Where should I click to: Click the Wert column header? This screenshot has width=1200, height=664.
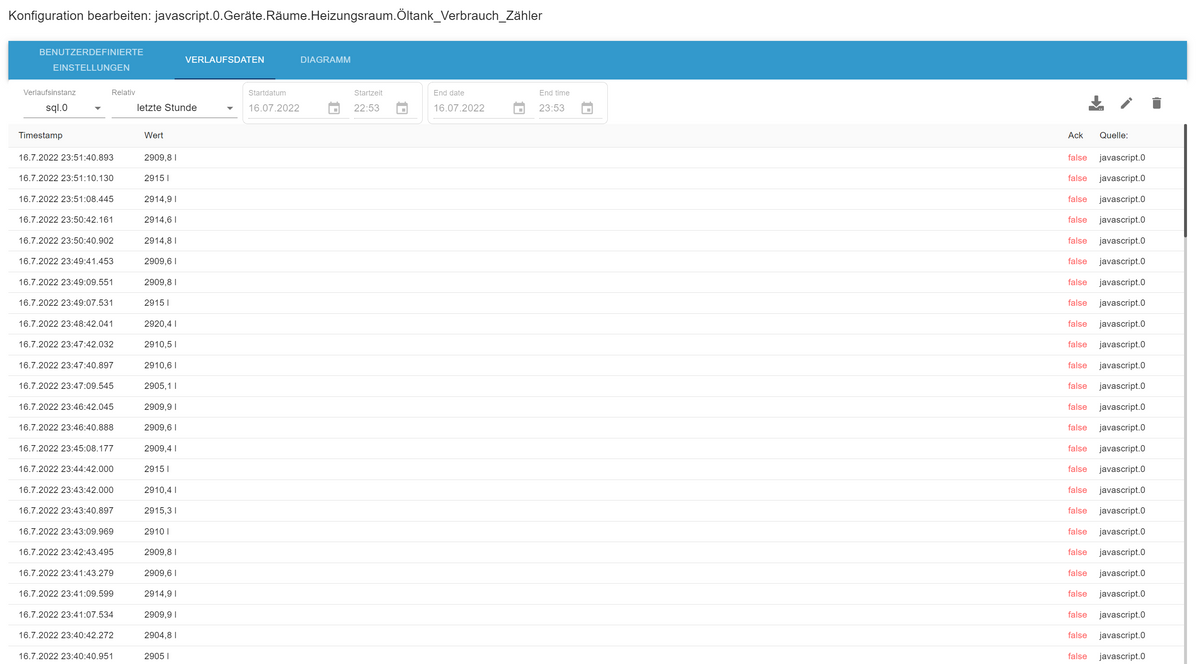click(154, 135)
